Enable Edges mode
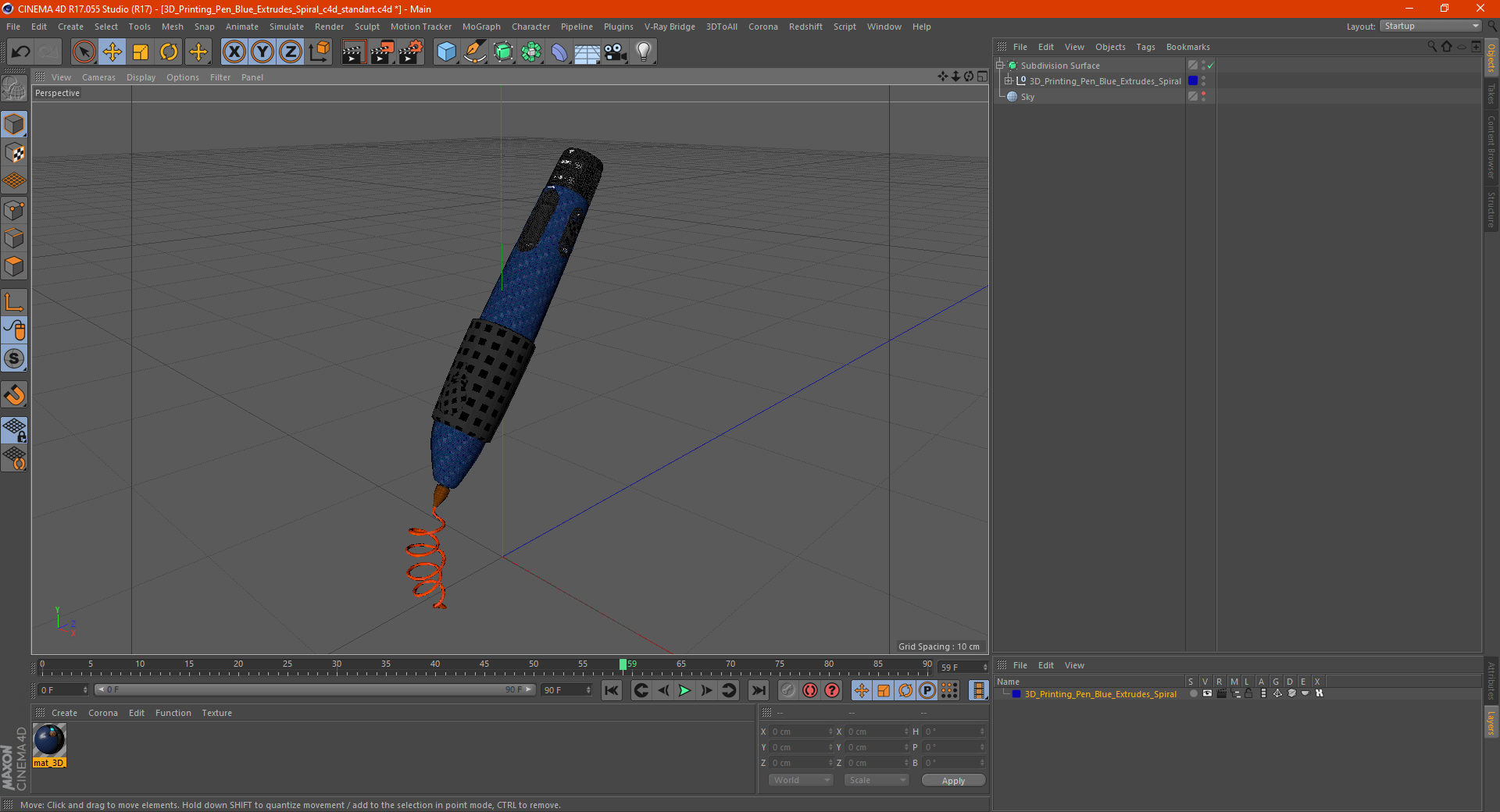The image size is (1500, 812). coord(14,238)
